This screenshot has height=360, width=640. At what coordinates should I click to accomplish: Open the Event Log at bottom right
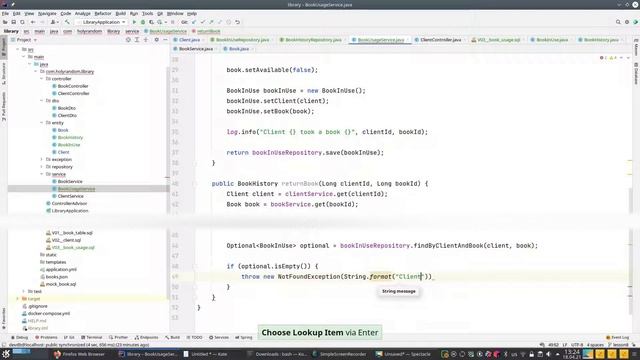618,338
